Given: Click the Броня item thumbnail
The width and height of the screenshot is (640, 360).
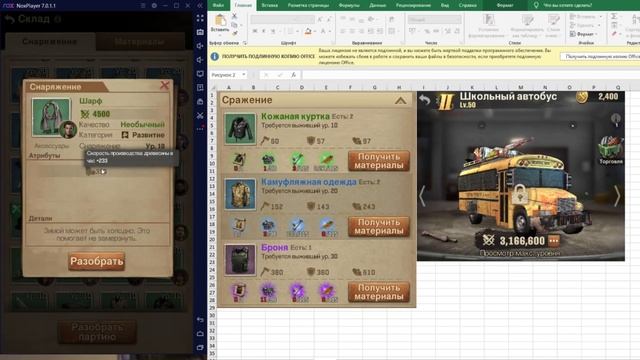Looking at the screenshot, I should click(240, 260).
